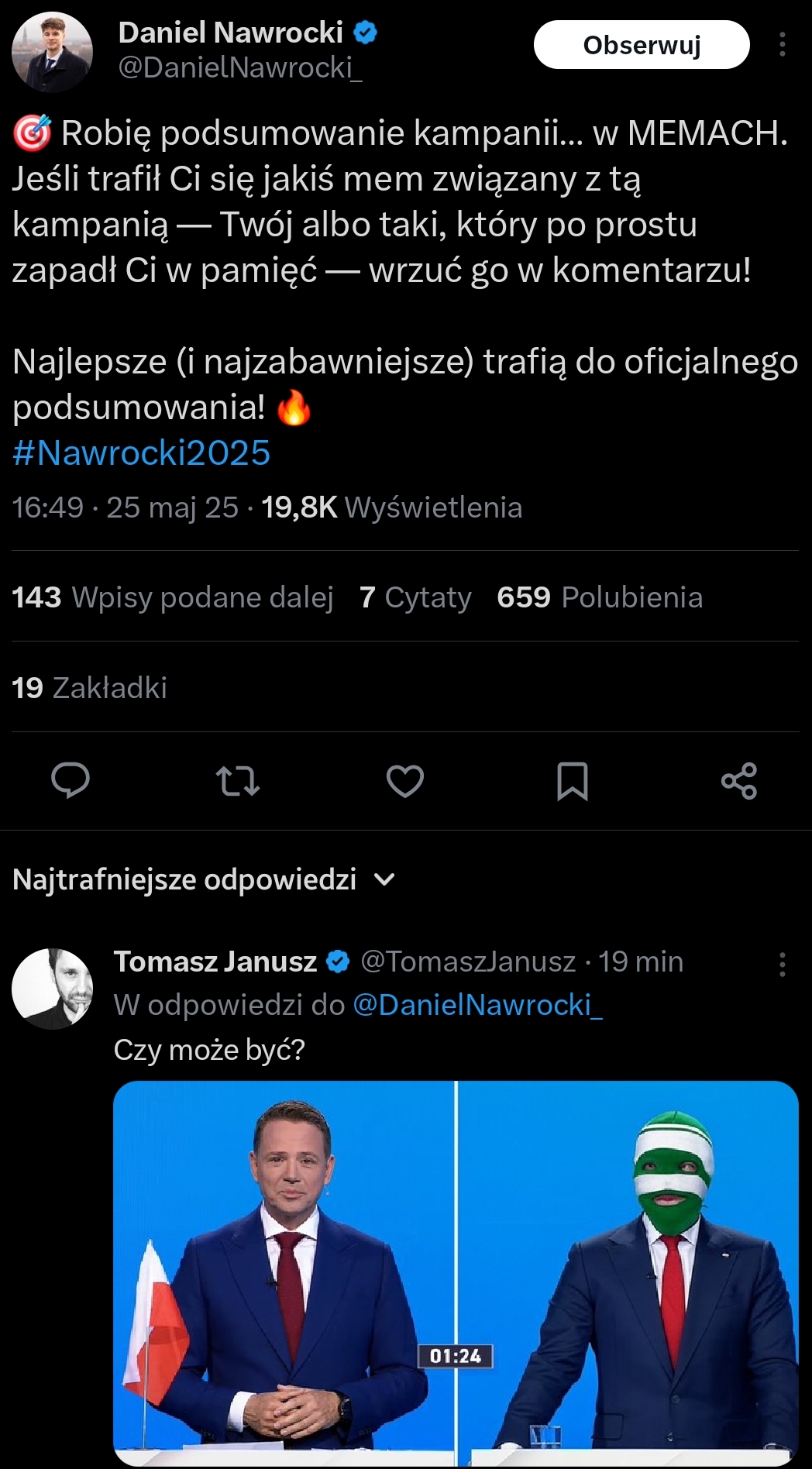
Task: Click Tomasz Janusz's profile avatar
Action: tap(52, 989)
